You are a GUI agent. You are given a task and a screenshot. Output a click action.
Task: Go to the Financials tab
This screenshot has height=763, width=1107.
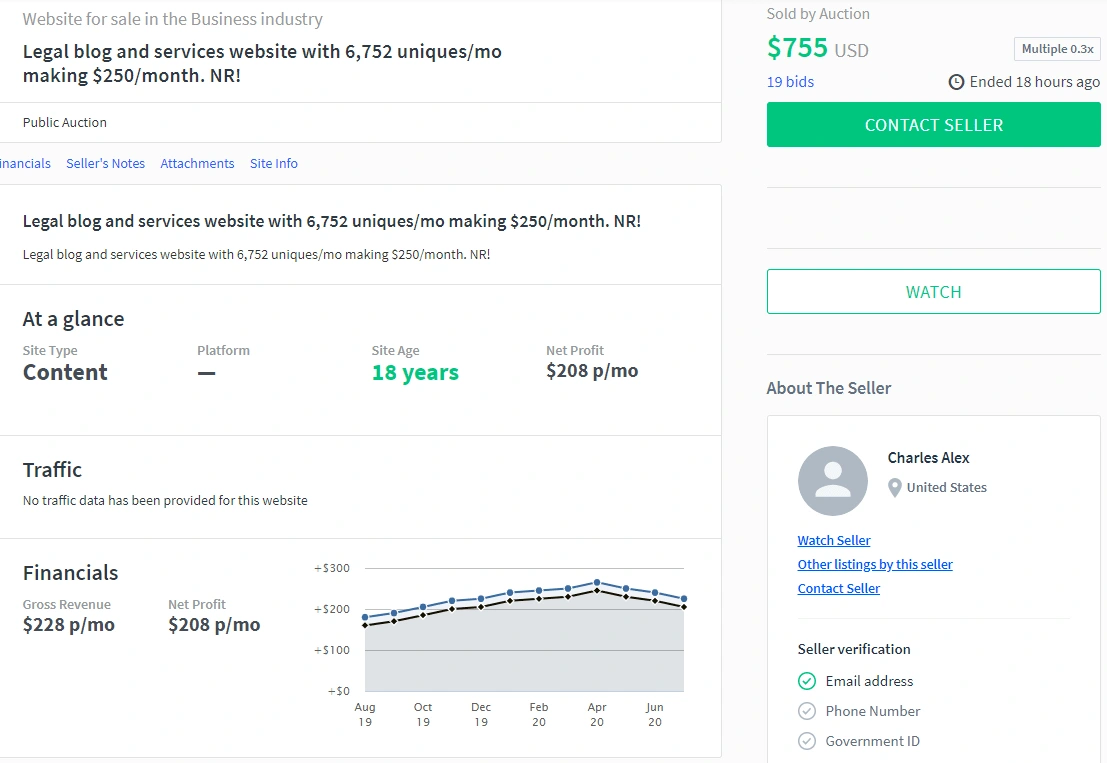pos(25,163)
